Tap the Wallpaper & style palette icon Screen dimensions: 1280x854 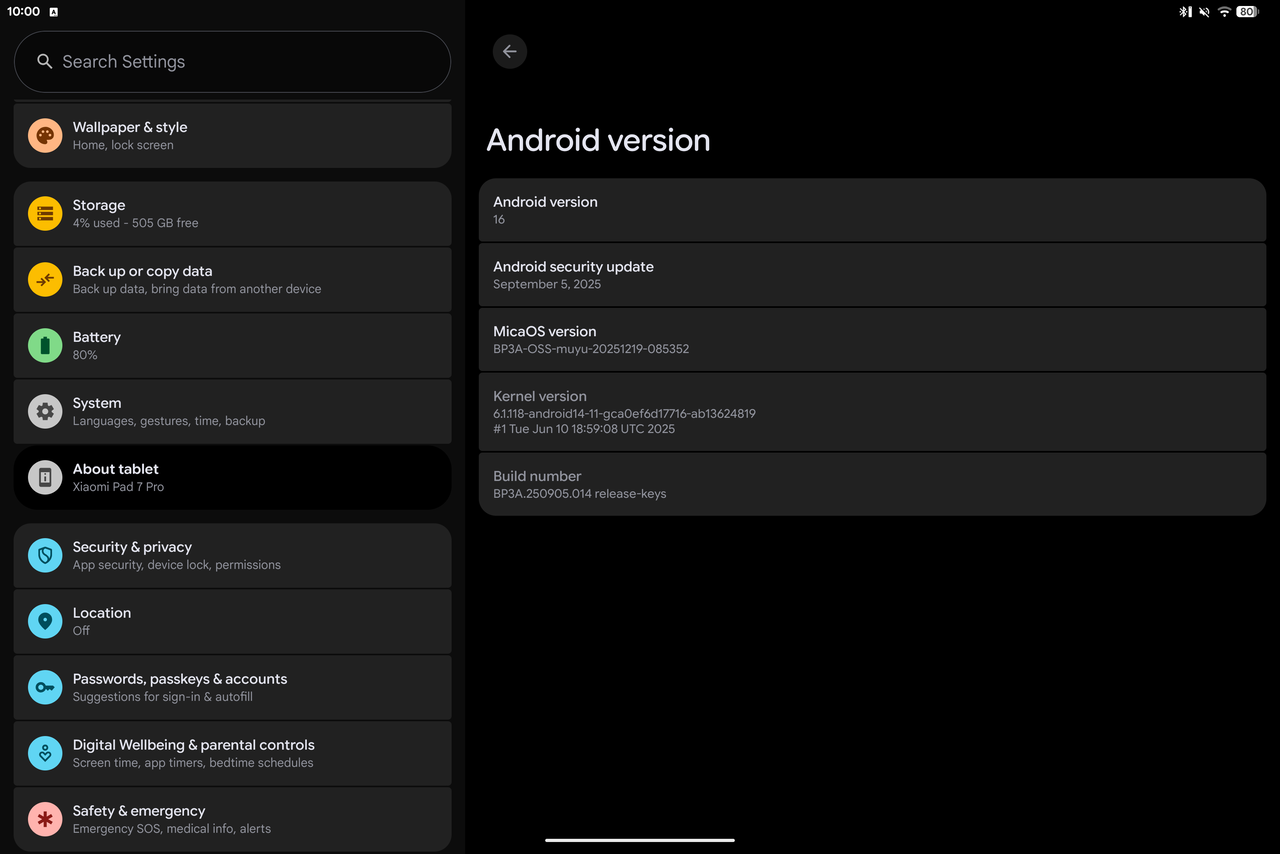point(45,135)
